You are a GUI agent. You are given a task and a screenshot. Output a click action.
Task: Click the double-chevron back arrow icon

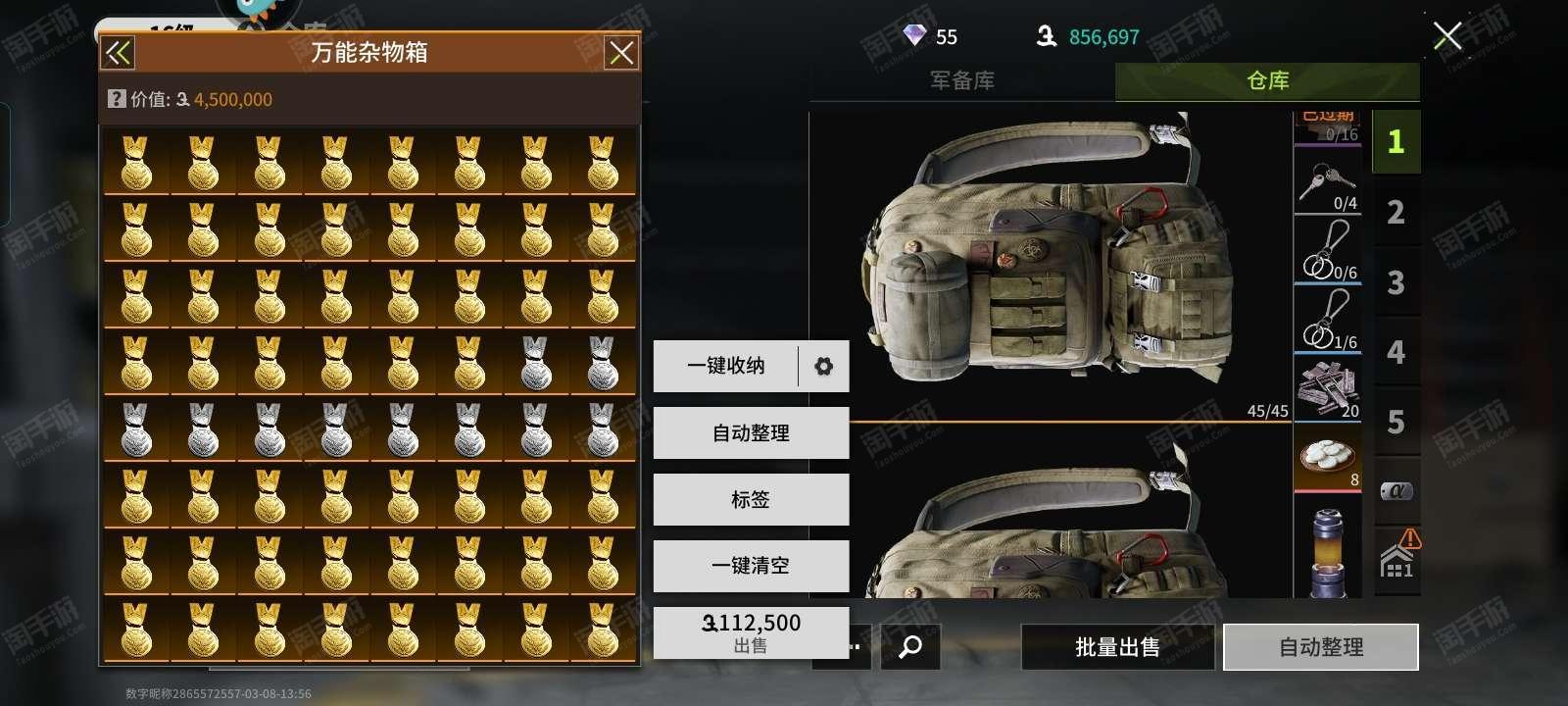(x=119, y=53)
